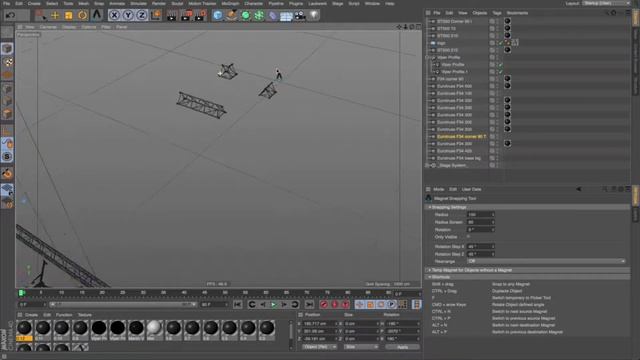The height and width of the screenshot is (360, 640).
Task: Select the workplane icon in left toolbar
Action: 7,189
